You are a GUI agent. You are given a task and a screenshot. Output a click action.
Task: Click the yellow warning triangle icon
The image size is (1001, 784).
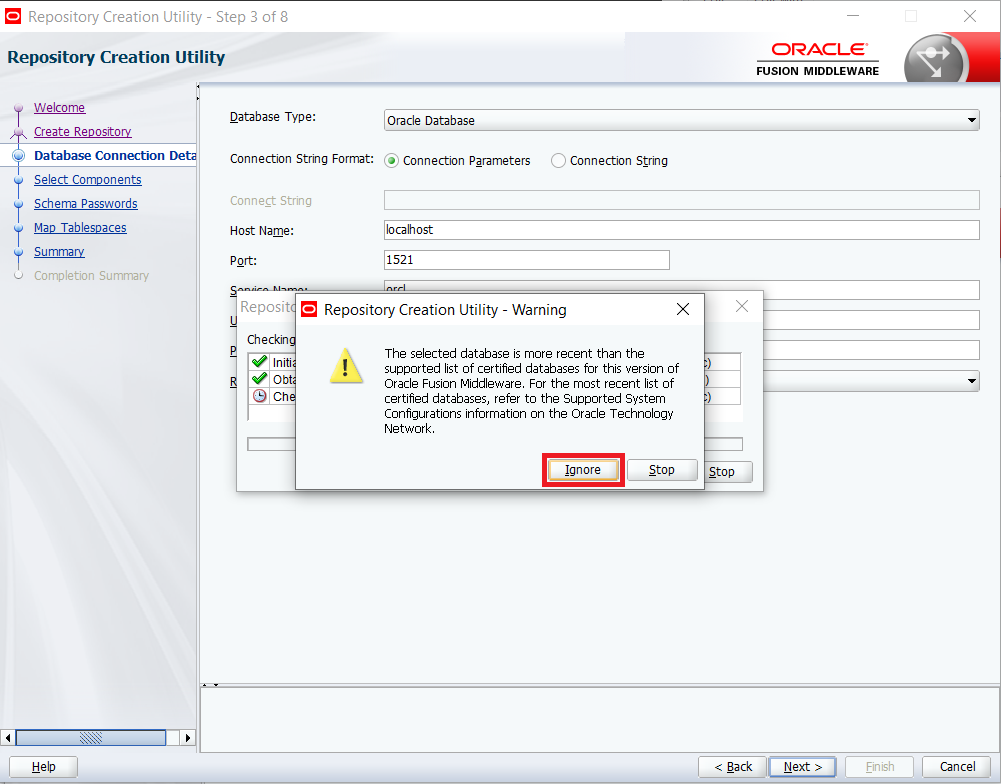346,366
